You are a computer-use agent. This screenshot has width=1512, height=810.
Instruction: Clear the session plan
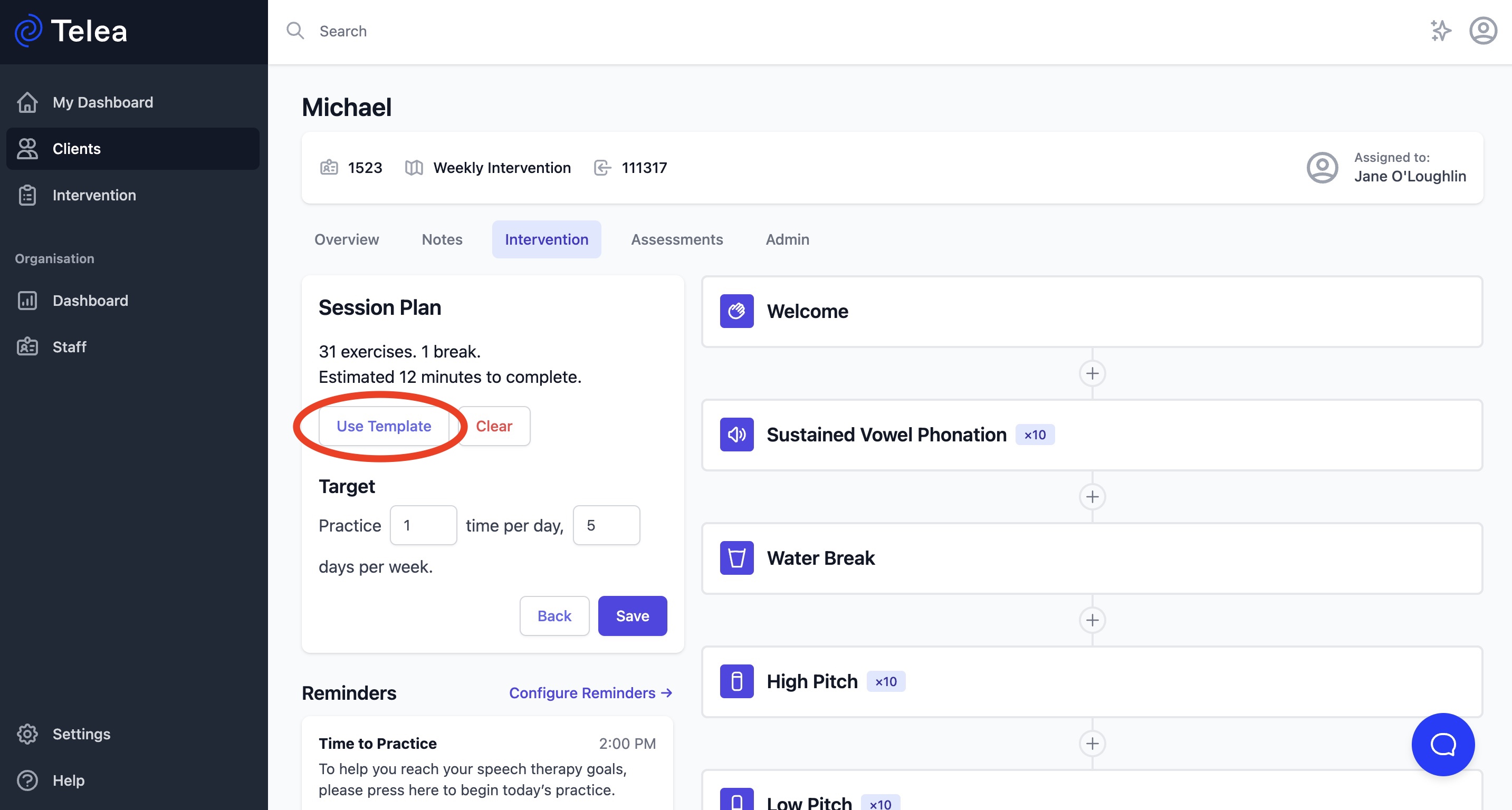point(494,426)
